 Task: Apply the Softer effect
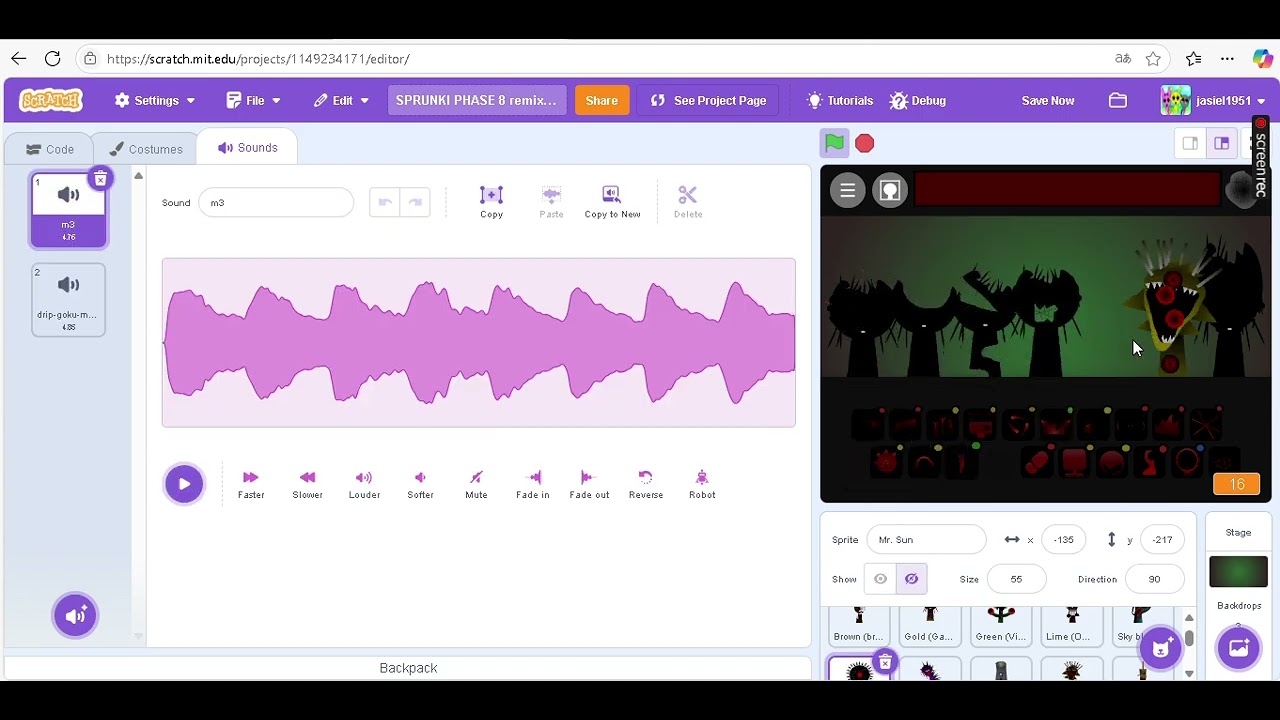pyautogui.click(x=420, y=485)
